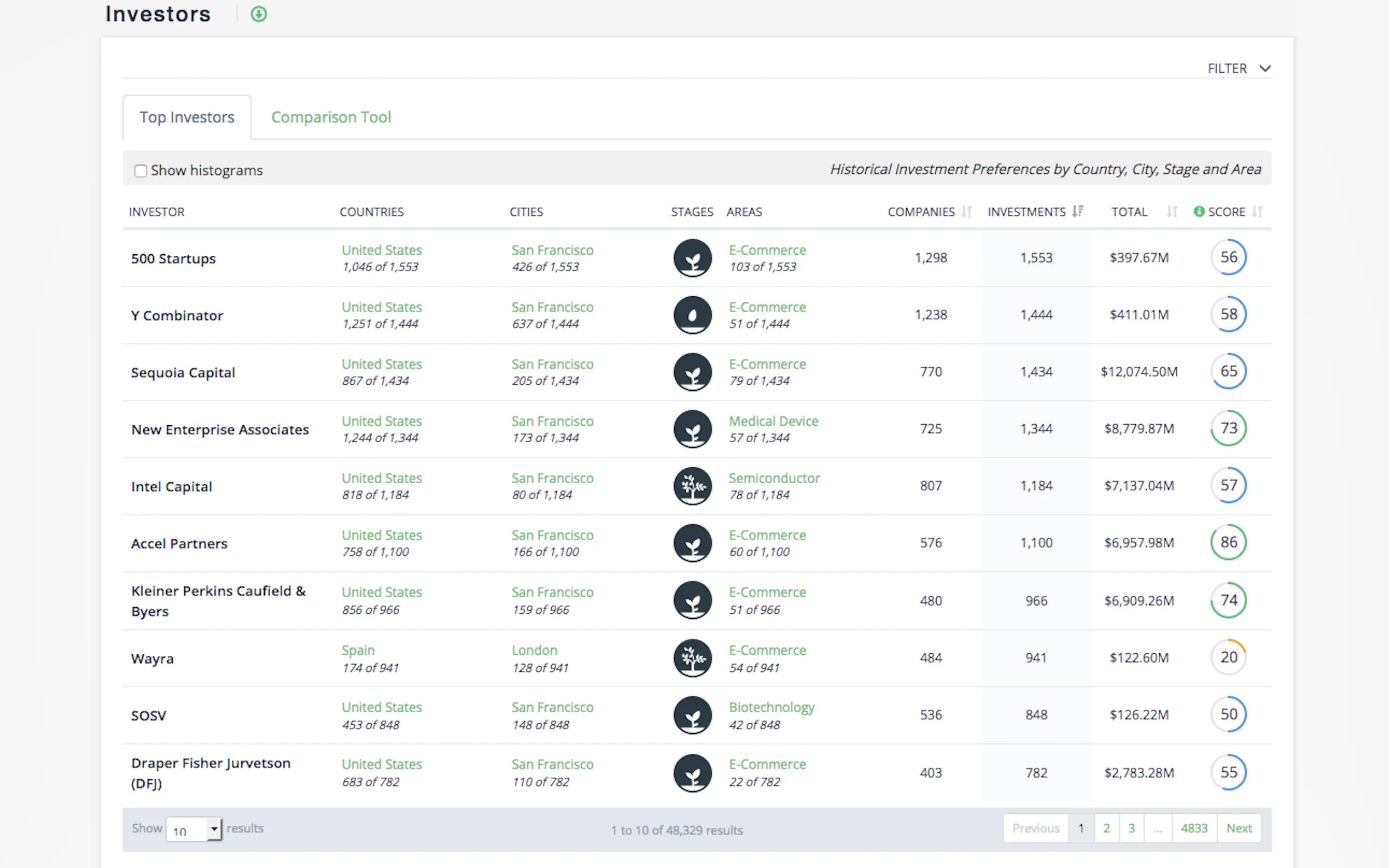Screen dimensions: 1389x868
Task: Click the $122.60M total for Wayra
Action: point(1139,658)
